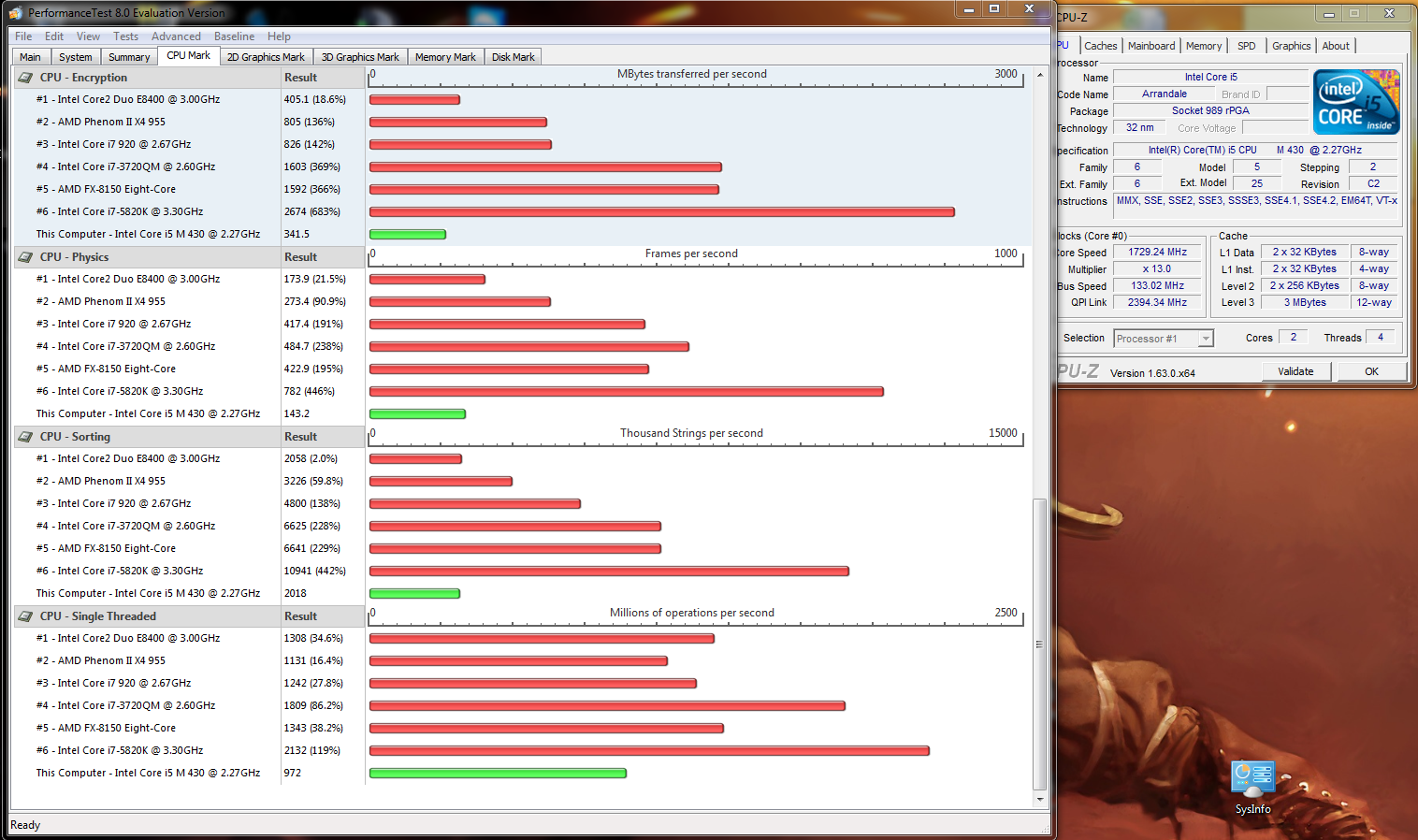Open the Memory tab in CPU-Z
The image size is (1418, 840).
pos(1204,46)
